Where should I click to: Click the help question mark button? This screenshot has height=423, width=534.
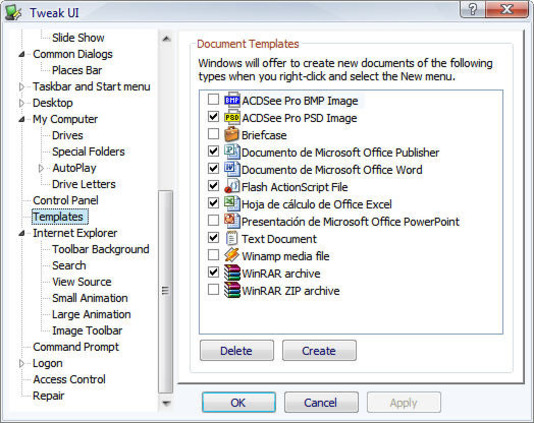(473, 9)
